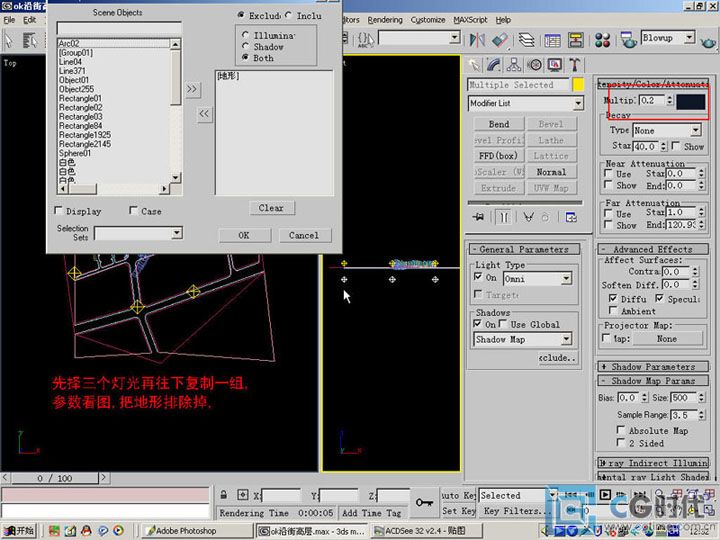
Task: Open the Material Editor icon
Action: (x=603, y=40)
